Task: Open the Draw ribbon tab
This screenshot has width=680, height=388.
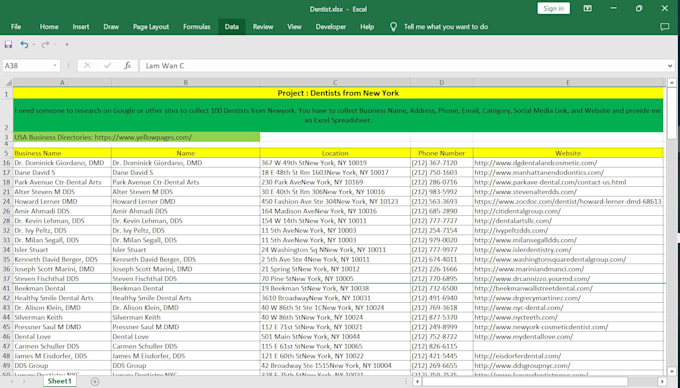Action: (x=111, y=26)
